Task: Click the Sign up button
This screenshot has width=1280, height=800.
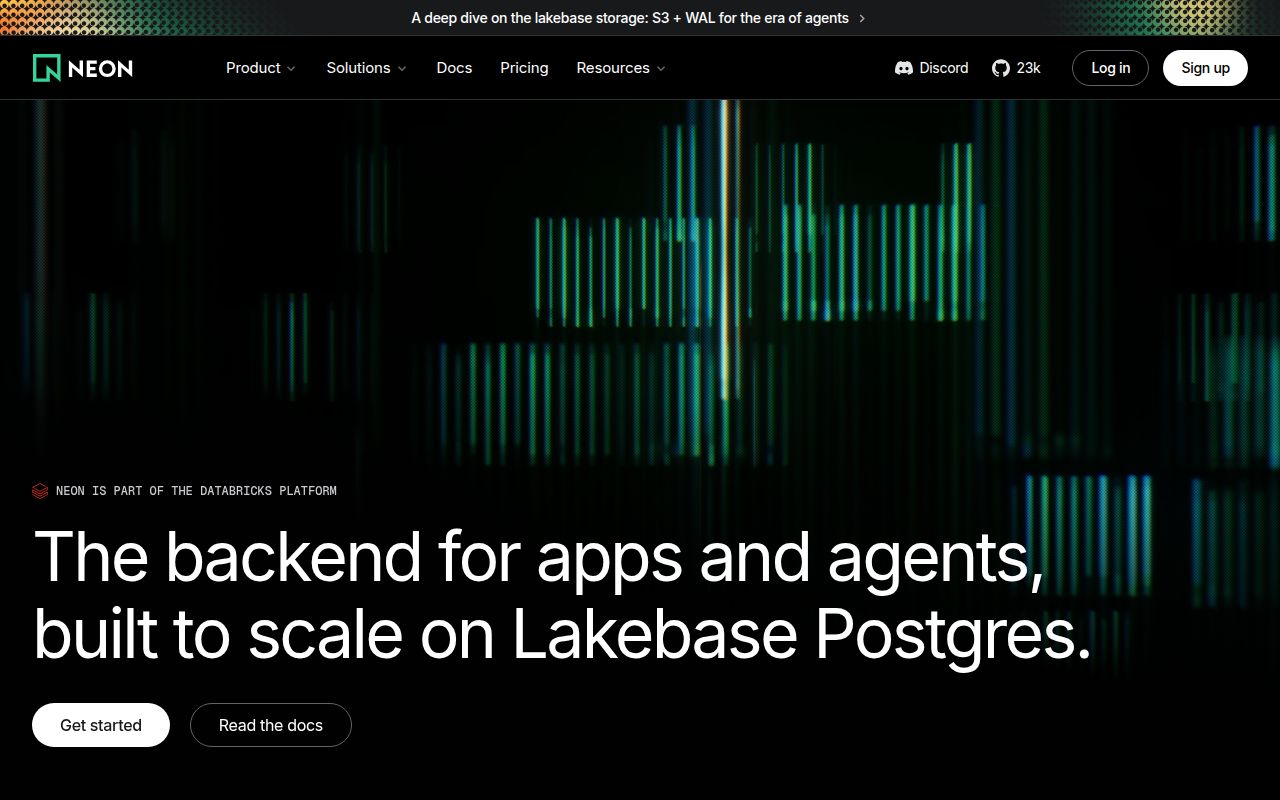Action: [x=1205, y=68]
